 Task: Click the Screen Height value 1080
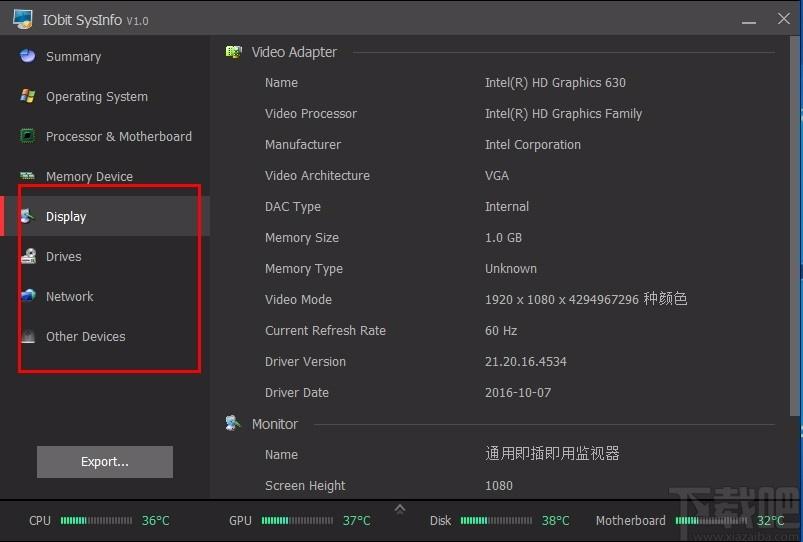coord(499,486)
